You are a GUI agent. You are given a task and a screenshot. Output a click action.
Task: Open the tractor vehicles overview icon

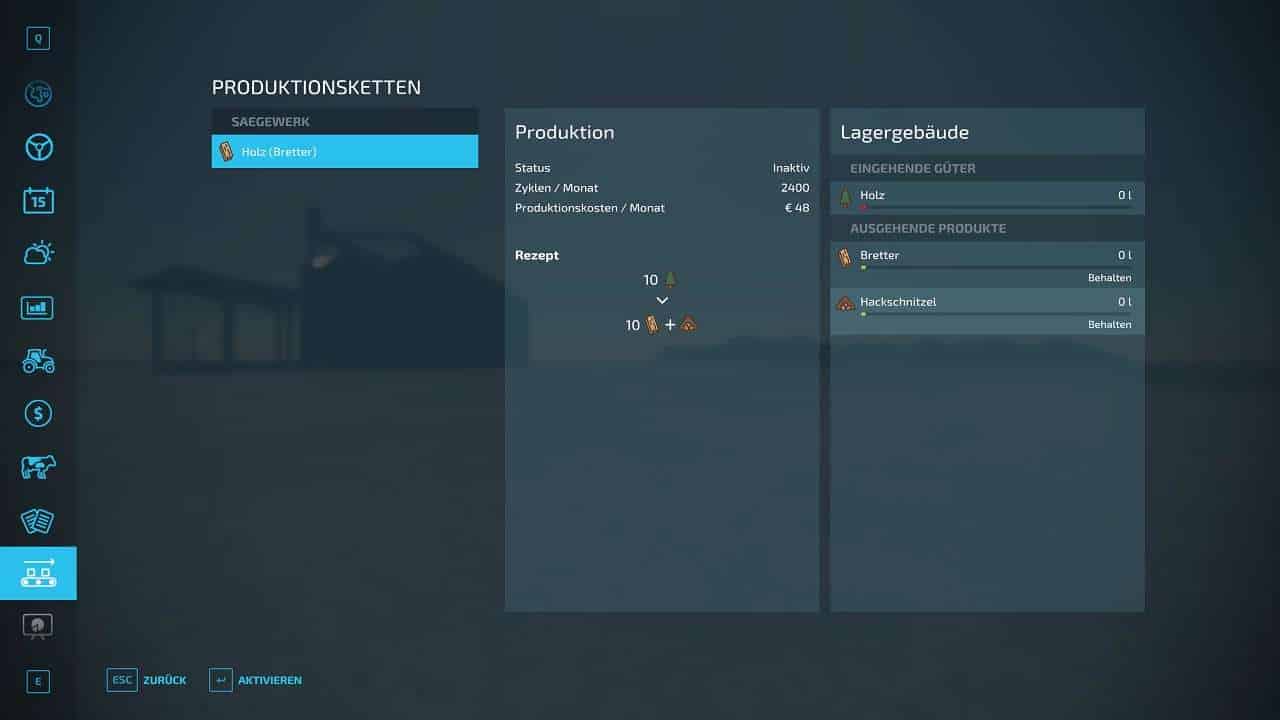[38, 360]
